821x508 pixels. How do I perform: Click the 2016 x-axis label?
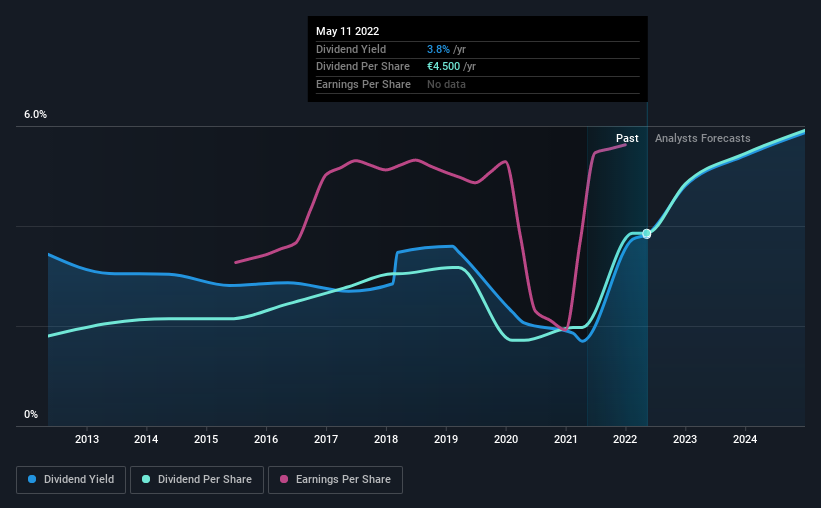(266, 439)
